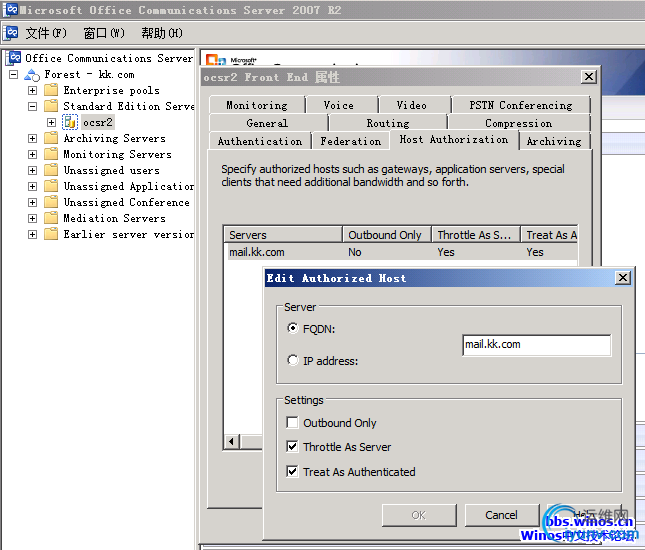Expand the Archiving Servers node
The width and height of the screenshot is (645, 550).
click(32, 138)
